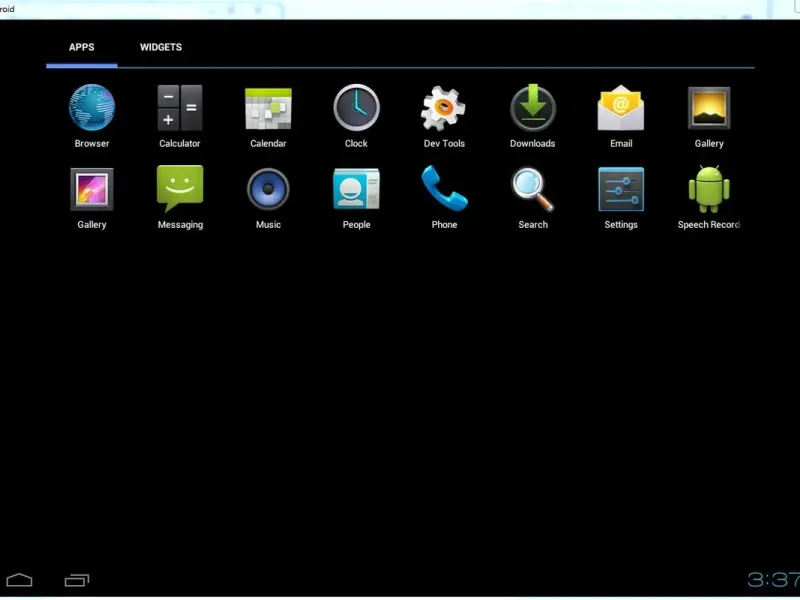This screenshot has width=800, height=600.
Task: Launch the Phone dialer
Action: point(444,189)
